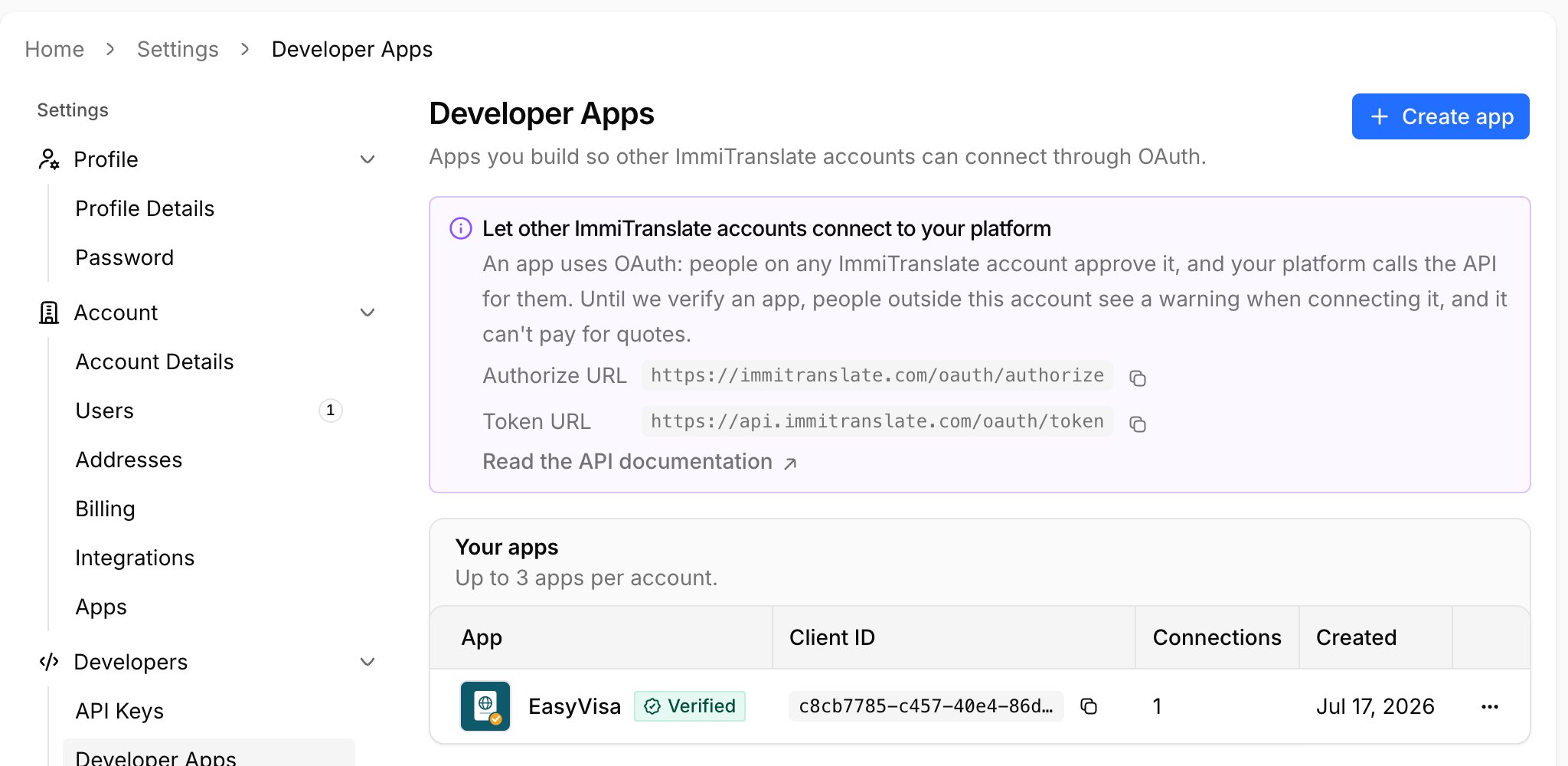Click the Account building icon
1568x766 pixels.
[49, 313]
